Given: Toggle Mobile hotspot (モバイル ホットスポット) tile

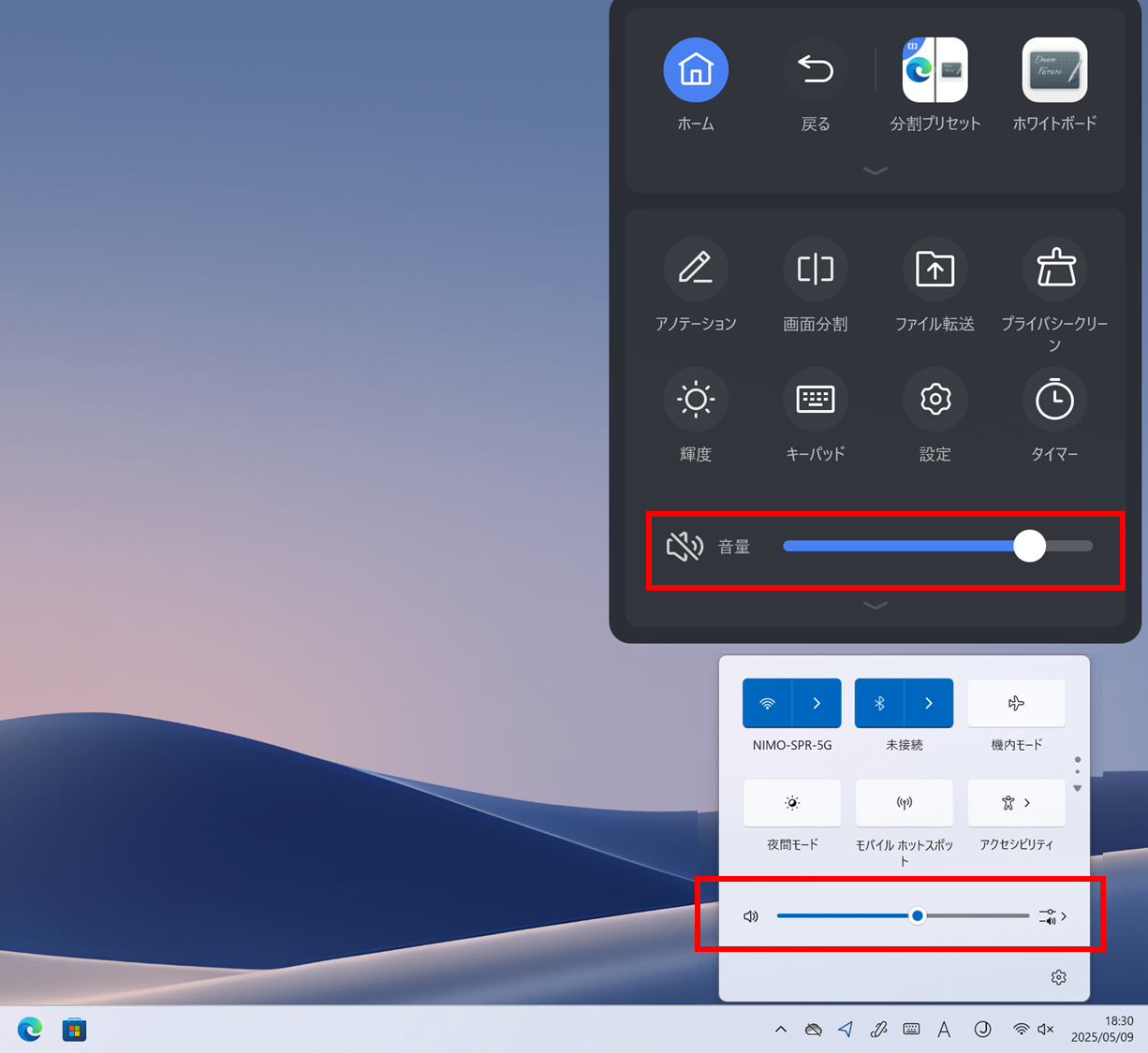Looking at the screenshot, I should pos(904,803).
